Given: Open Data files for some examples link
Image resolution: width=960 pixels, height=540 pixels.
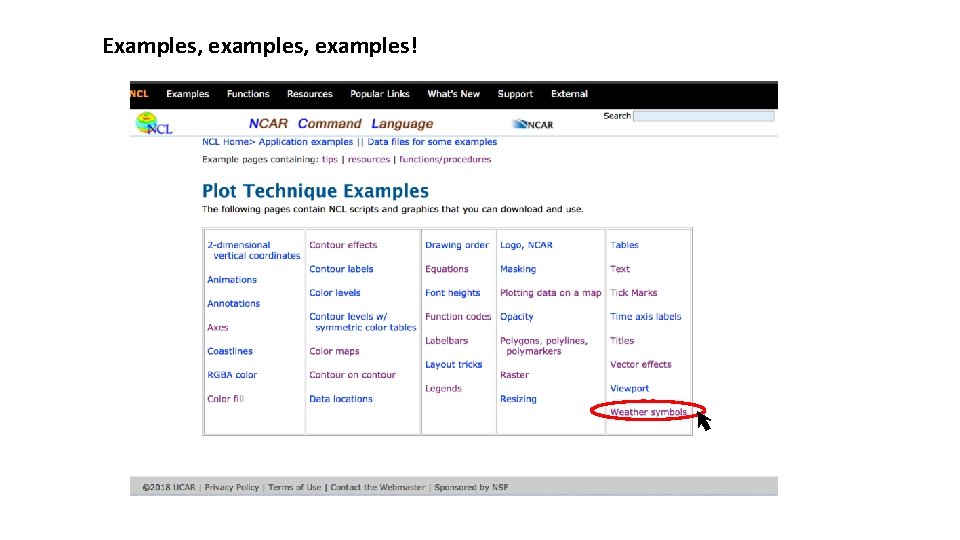Looking at the screenshot, I should tap(432, 141).
